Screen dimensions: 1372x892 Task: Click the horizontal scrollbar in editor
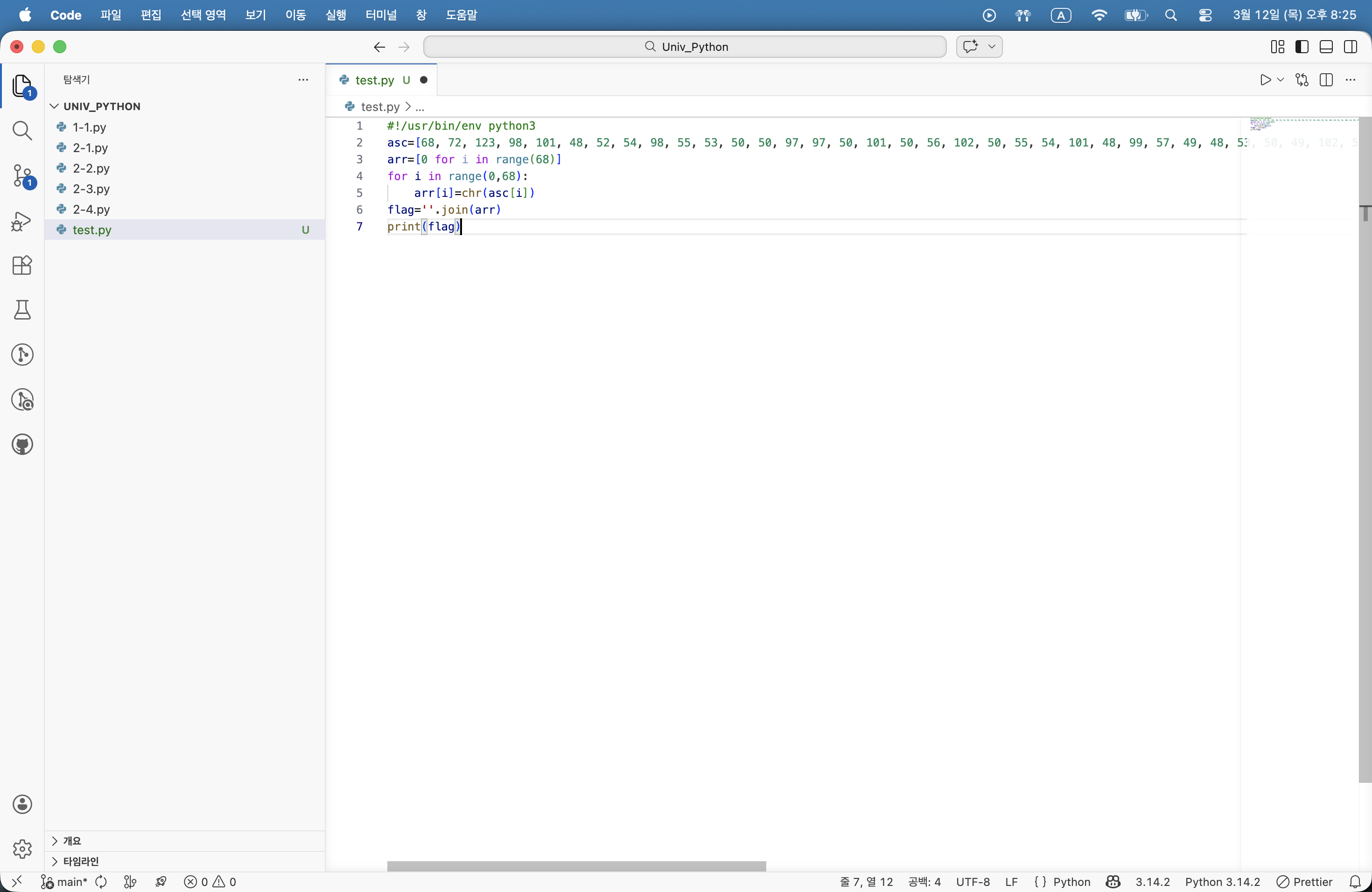tap(576, 866)
